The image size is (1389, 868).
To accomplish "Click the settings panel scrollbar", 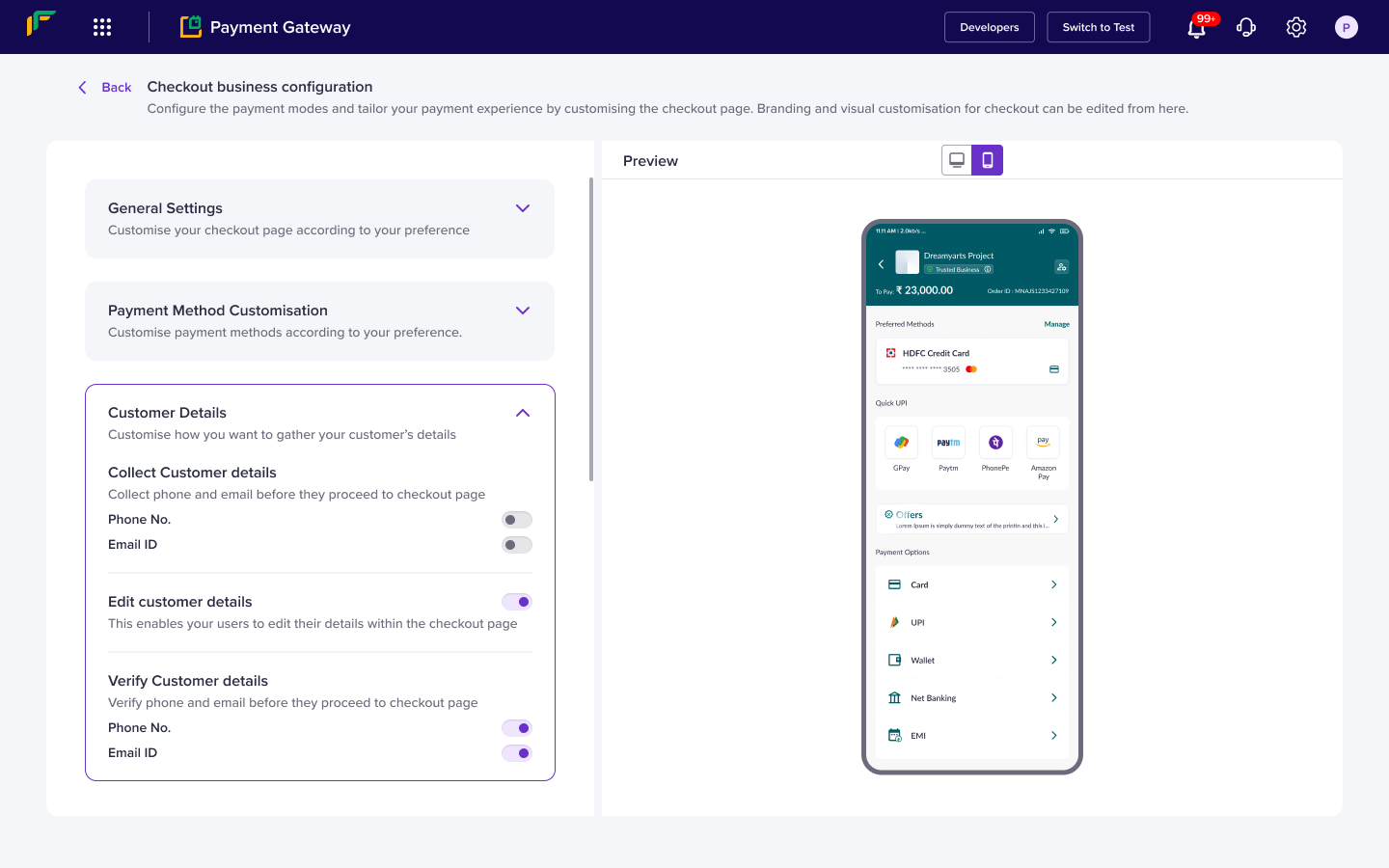I will [590, 328].
